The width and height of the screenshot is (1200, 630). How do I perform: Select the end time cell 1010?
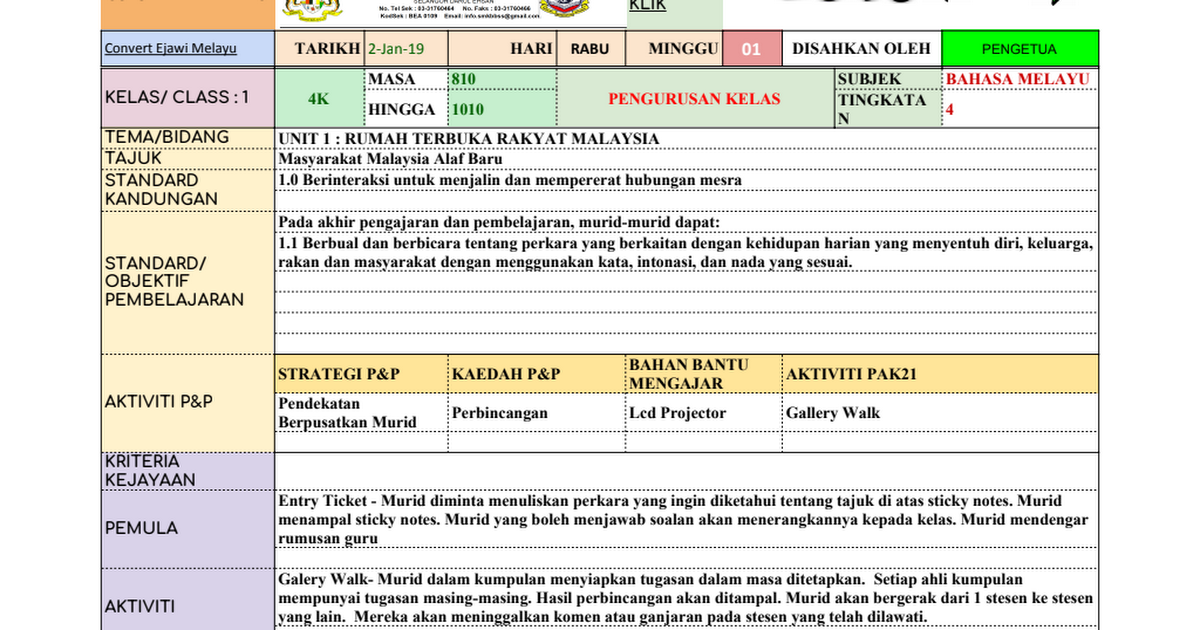pyautogui.click(x=502, y=108)
